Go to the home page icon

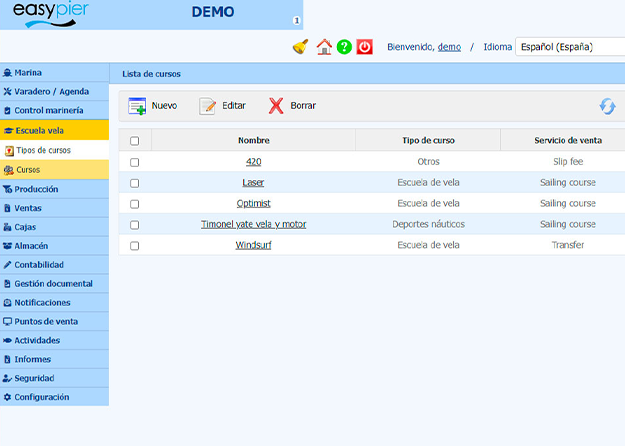[324, 47]
